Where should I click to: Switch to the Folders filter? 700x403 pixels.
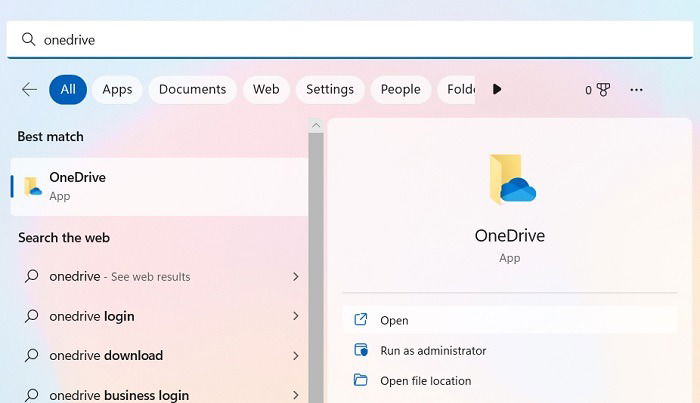456,89
